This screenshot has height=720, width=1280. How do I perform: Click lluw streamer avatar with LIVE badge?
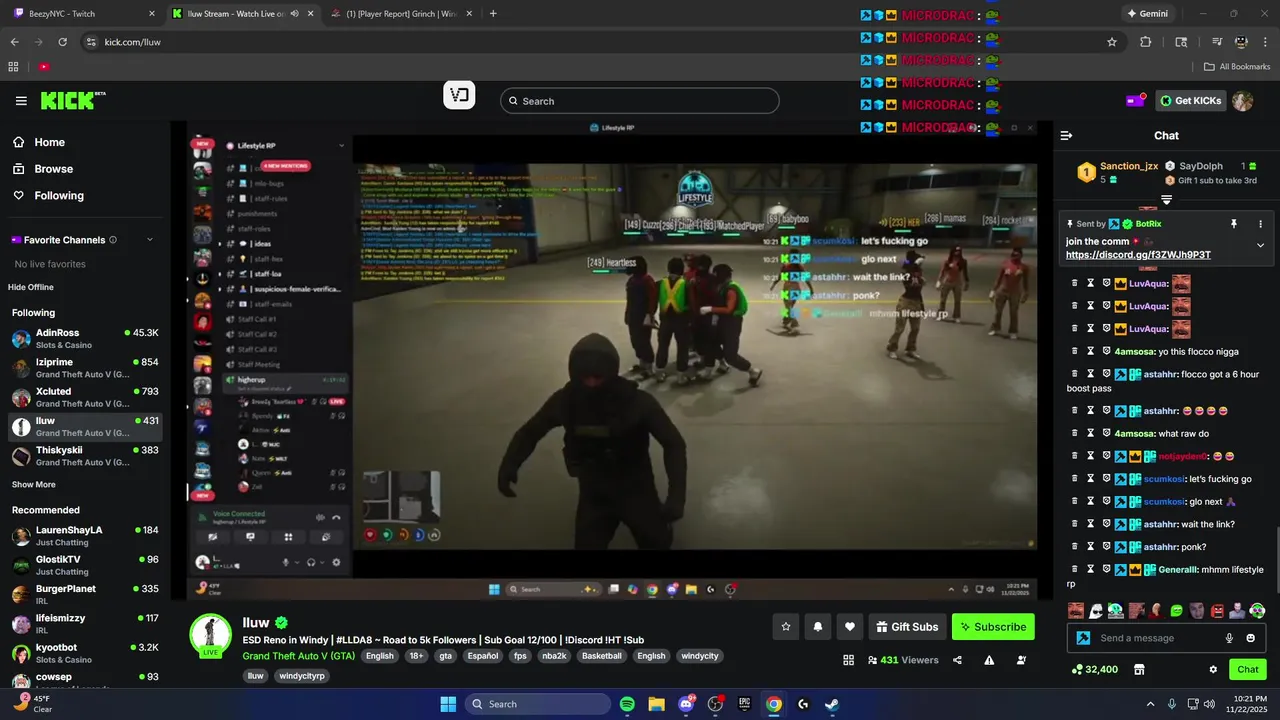coord(211,635)
